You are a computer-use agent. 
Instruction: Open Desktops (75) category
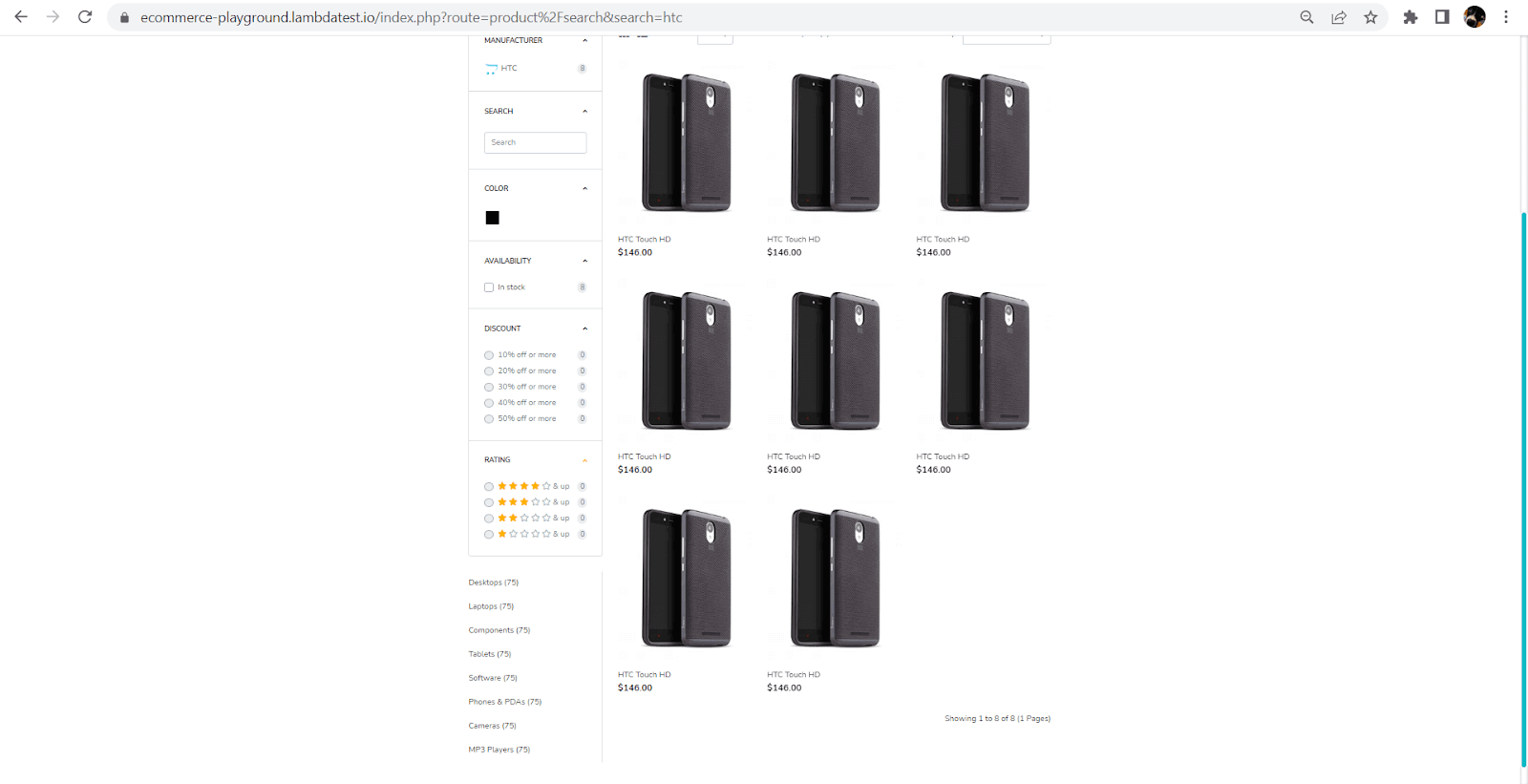coord(493,583)
